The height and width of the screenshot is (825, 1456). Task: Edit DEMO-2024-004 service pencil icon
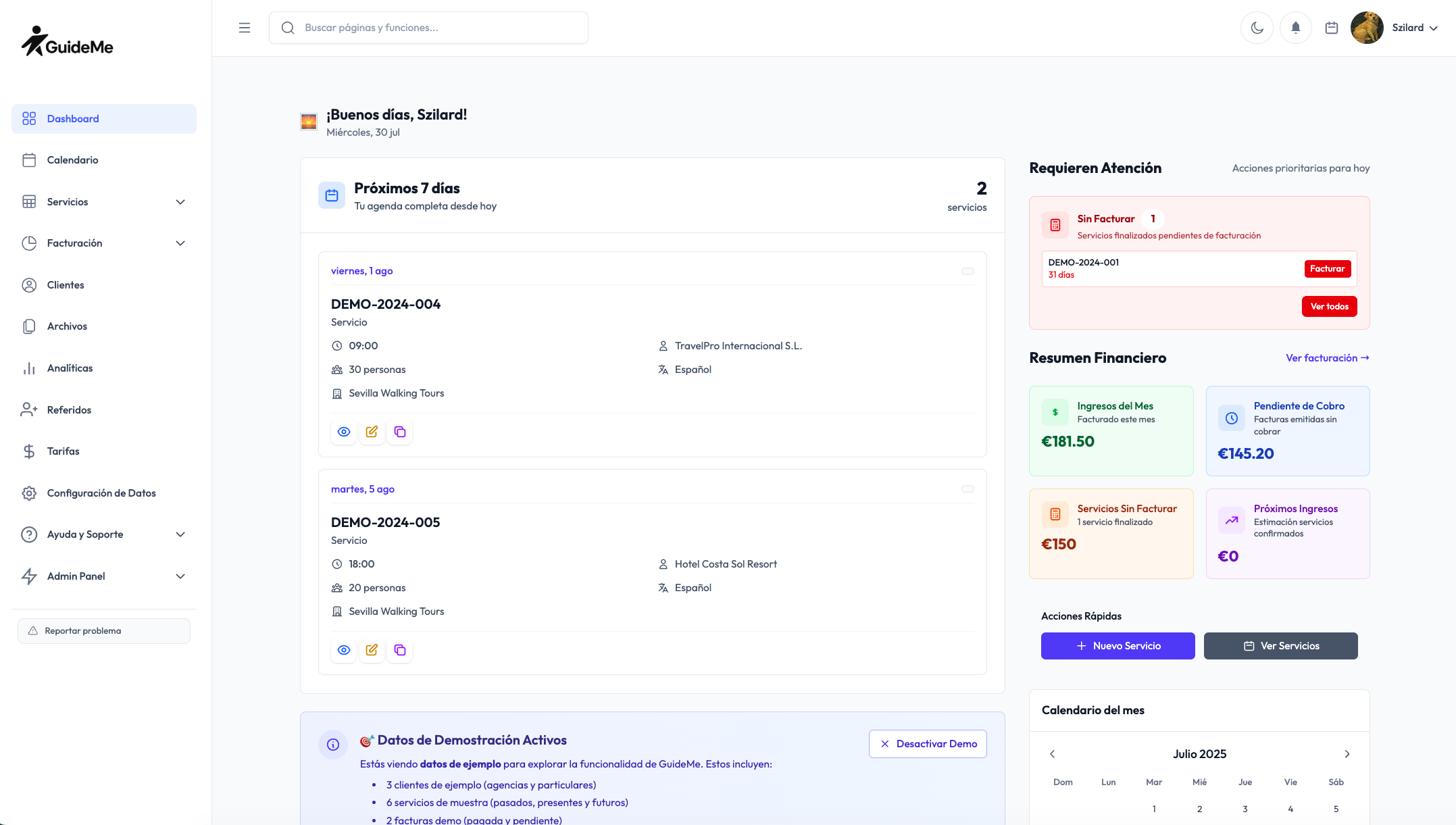(372, 432)
